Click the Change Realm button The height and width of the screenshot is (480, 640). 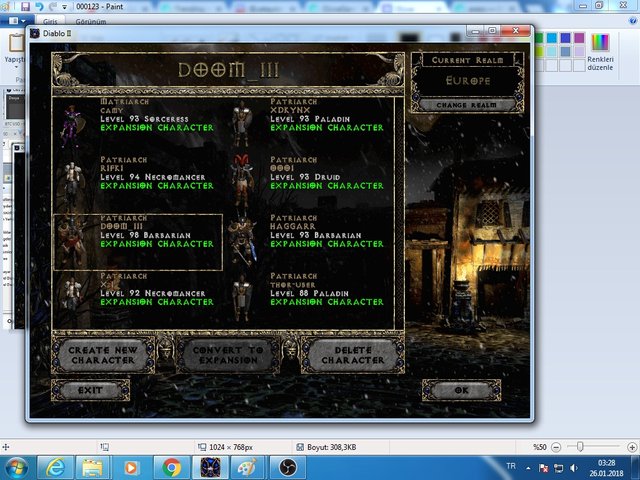(467, 105)
